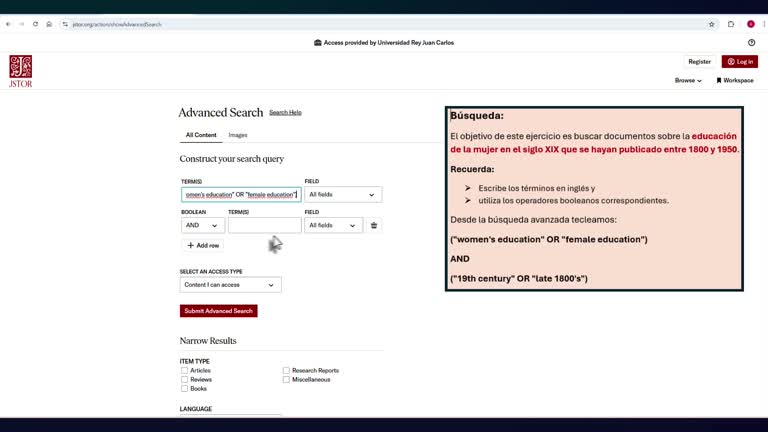Viewport: 768px width, 432px height.
Task: Check the Miscellaneous checkbox
Action: pos(286,379)
